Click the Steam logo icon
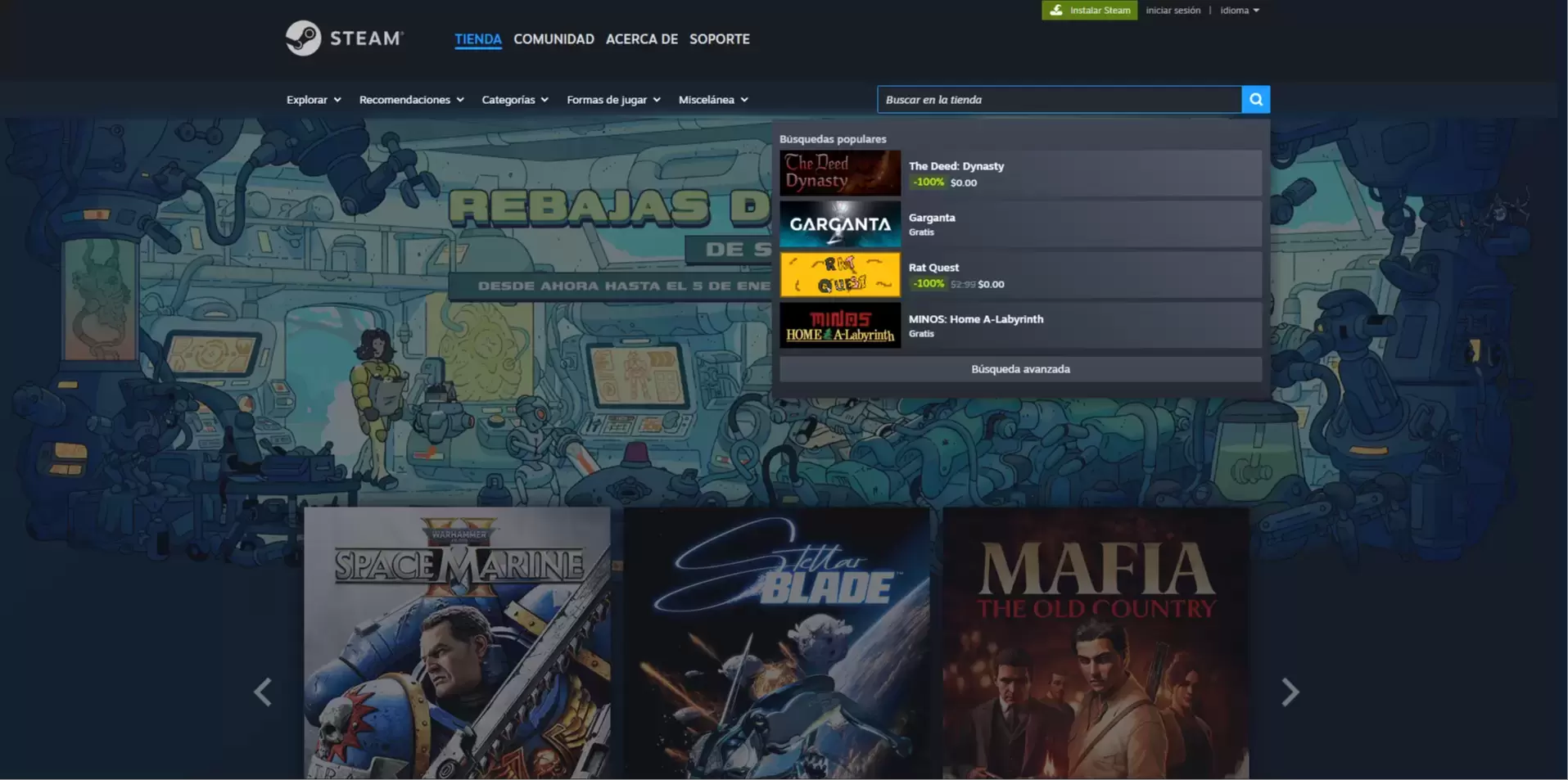Image resolution: width=1568 pixels, height=780 pixels. 303,38
